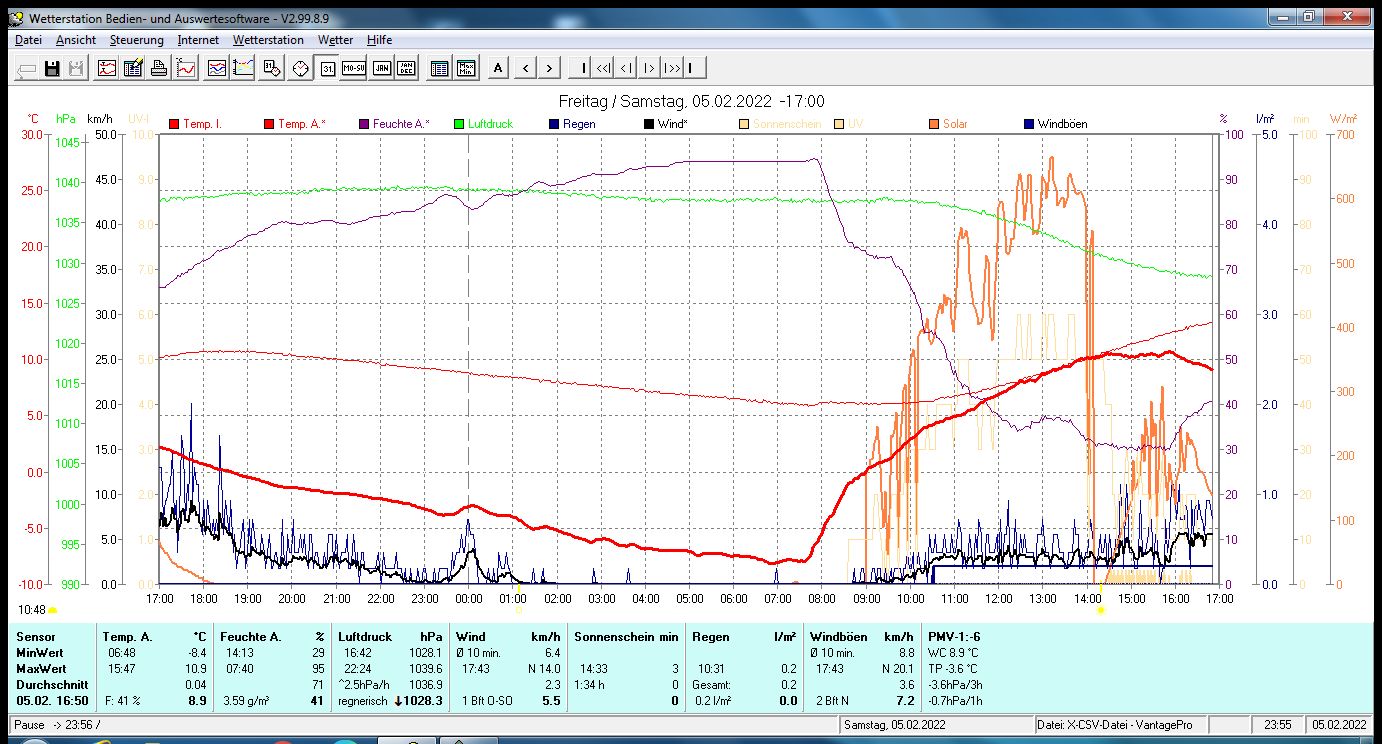The image size is (1382, 744).
Task: Open the JAN-DEC yearly view icon
Action: (x=407, y=68)
